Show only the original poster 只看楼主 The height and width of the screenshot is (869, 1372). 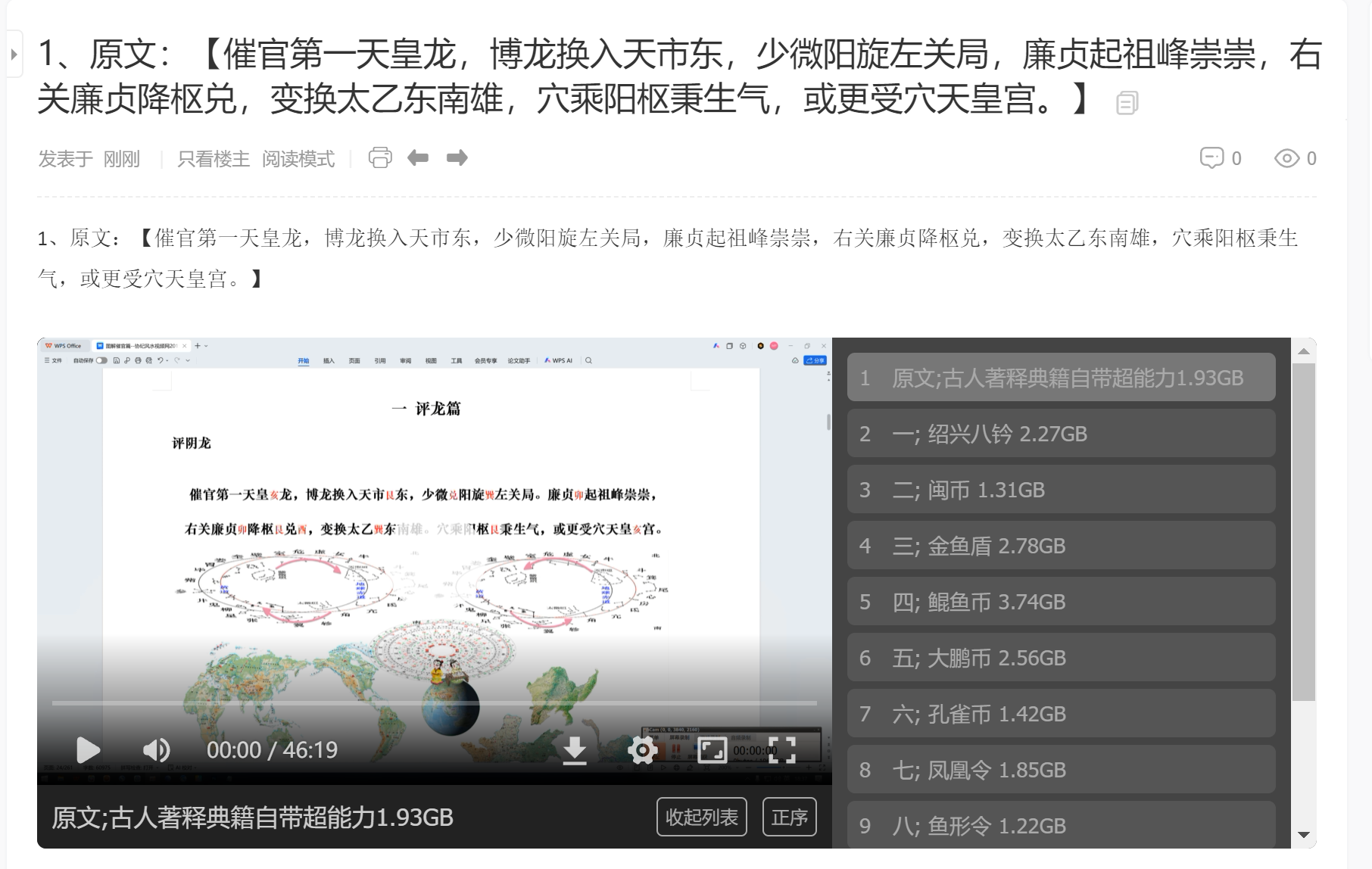click(214, 159)
